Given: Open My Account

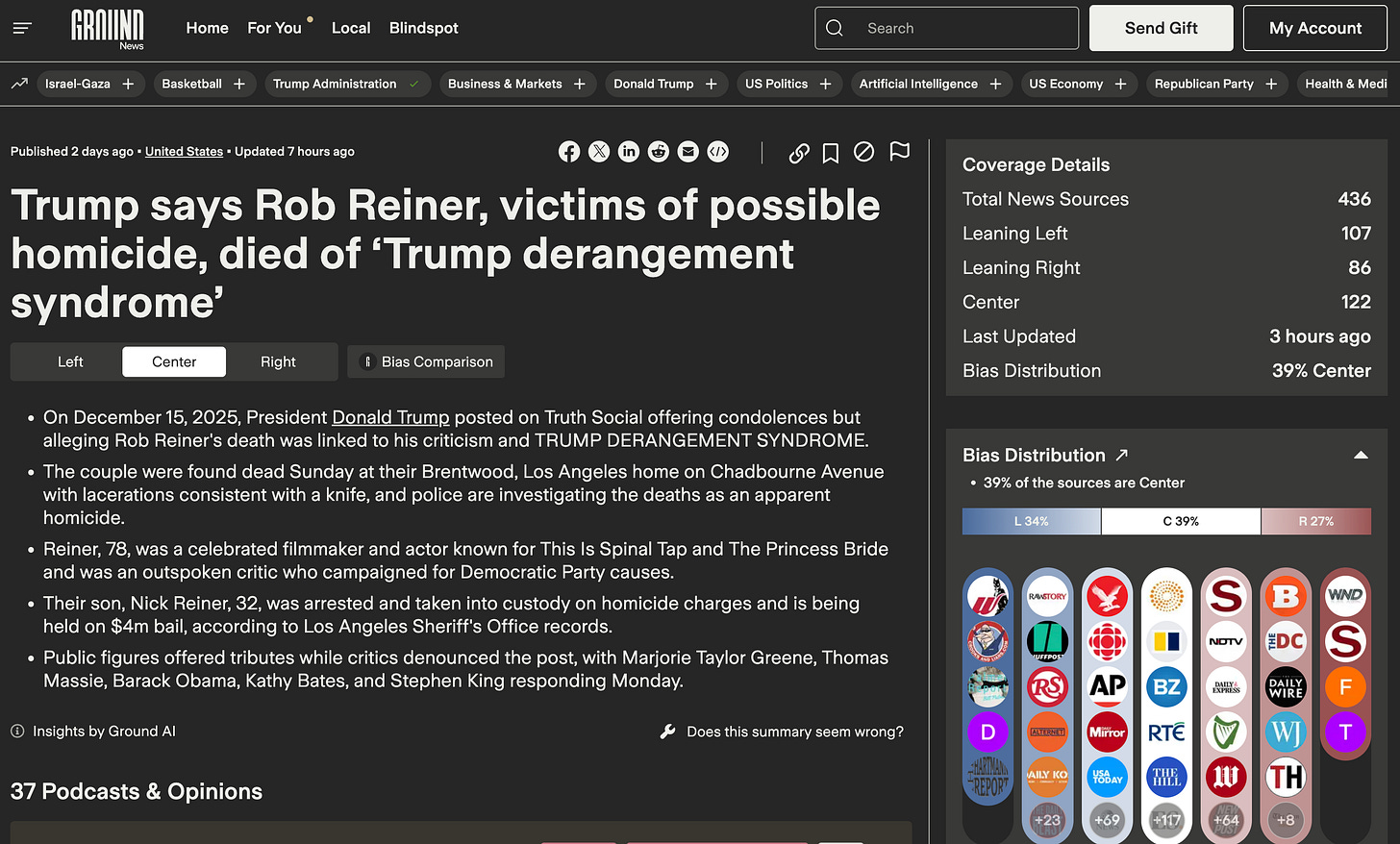Looking at the screenshot, I should point(1315,28).
